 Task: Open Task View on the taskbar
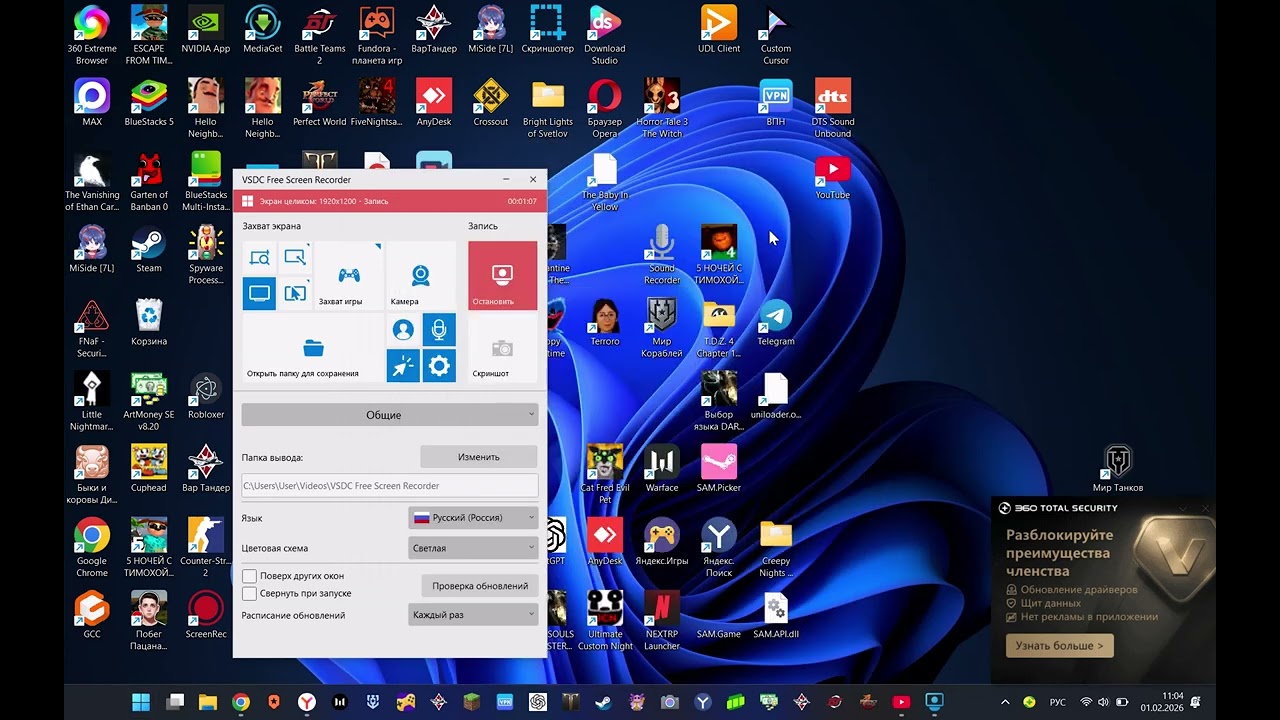[175, 702]
